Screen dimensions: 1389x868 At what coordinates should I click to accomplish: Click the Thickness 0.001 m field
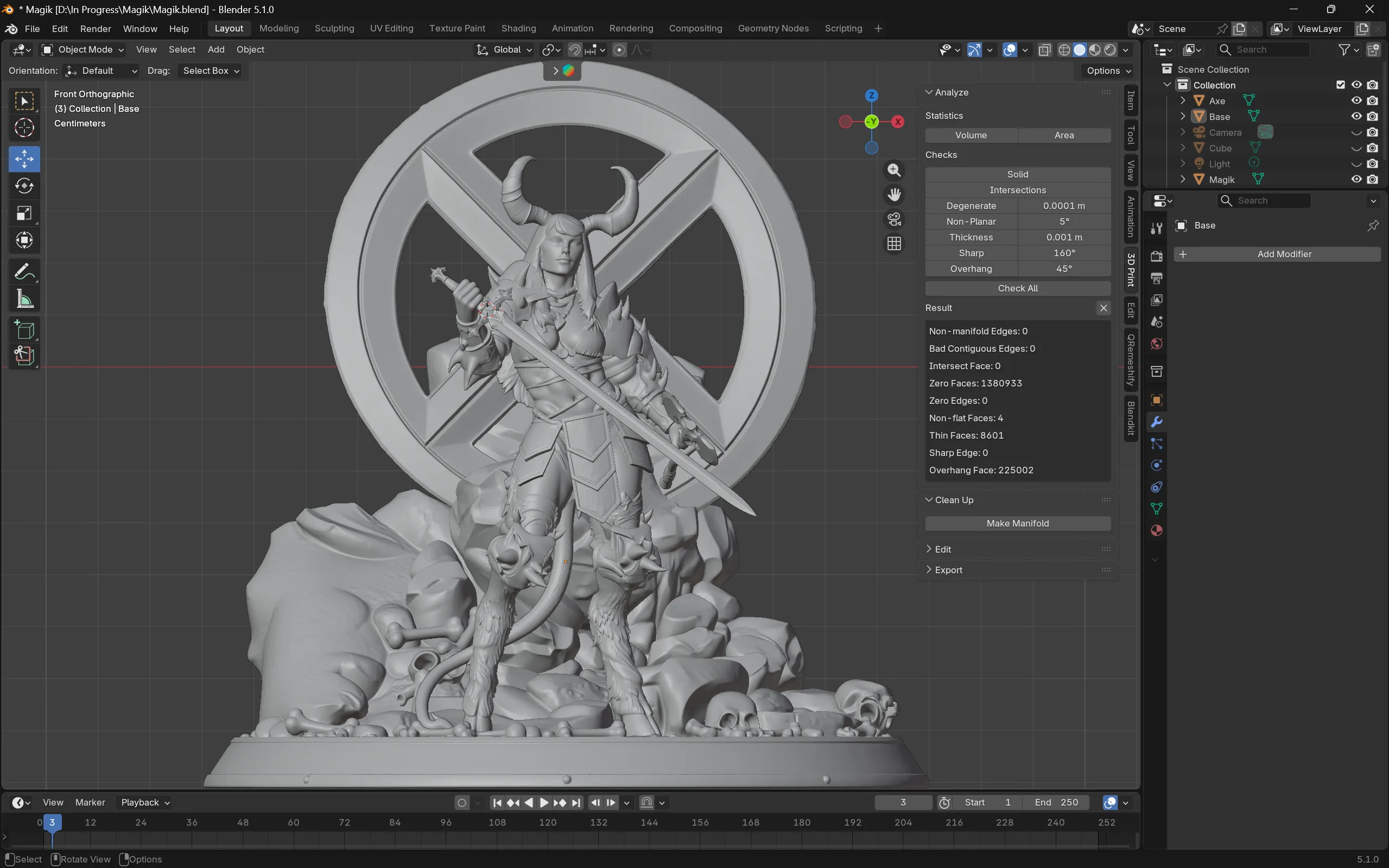tap(1063, 237)
